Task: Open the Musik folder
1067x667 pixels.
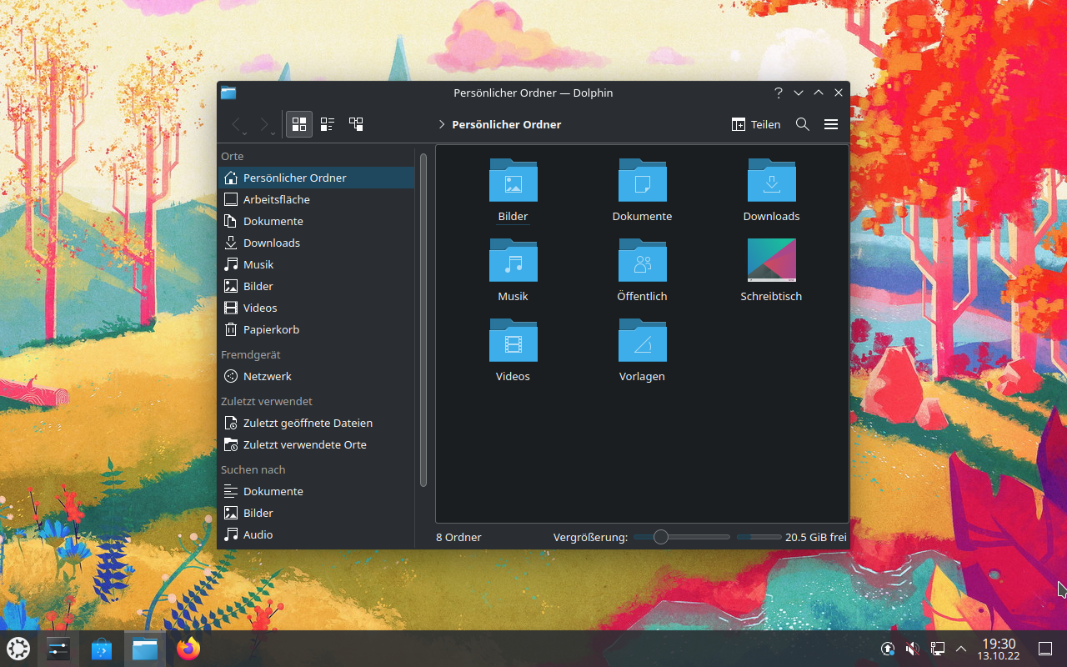Action: [x=513, y=264]
